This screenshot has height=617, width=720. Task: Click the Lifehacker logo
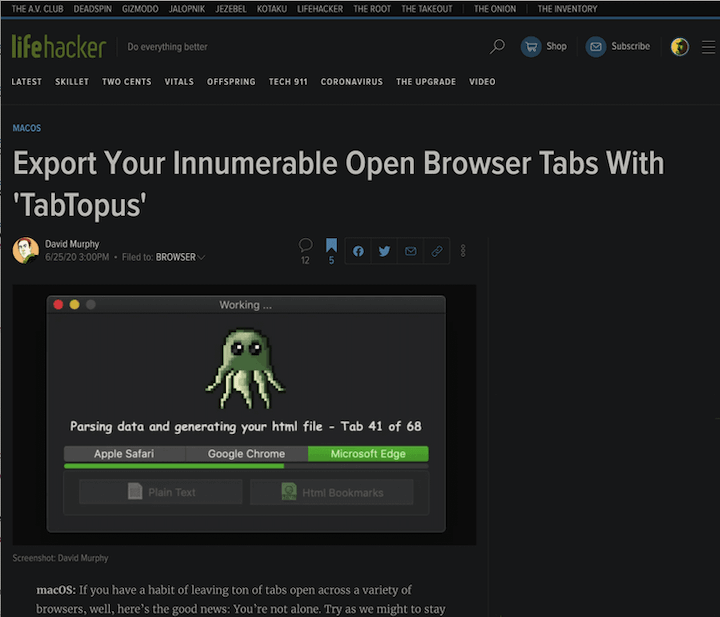coord(59,46)
